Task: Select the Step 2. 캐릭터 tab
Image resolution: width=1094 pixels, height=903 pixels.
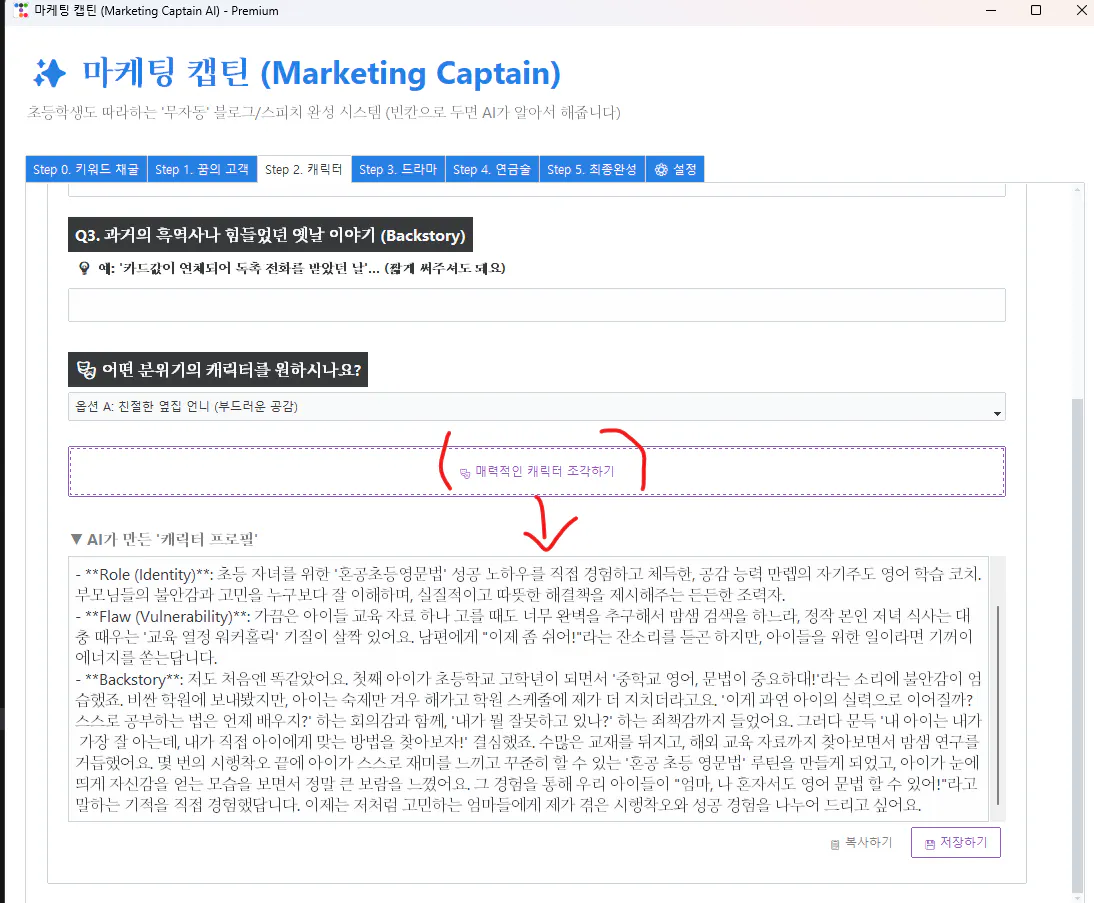Action: pyautogui.click(x=304, y=169)
